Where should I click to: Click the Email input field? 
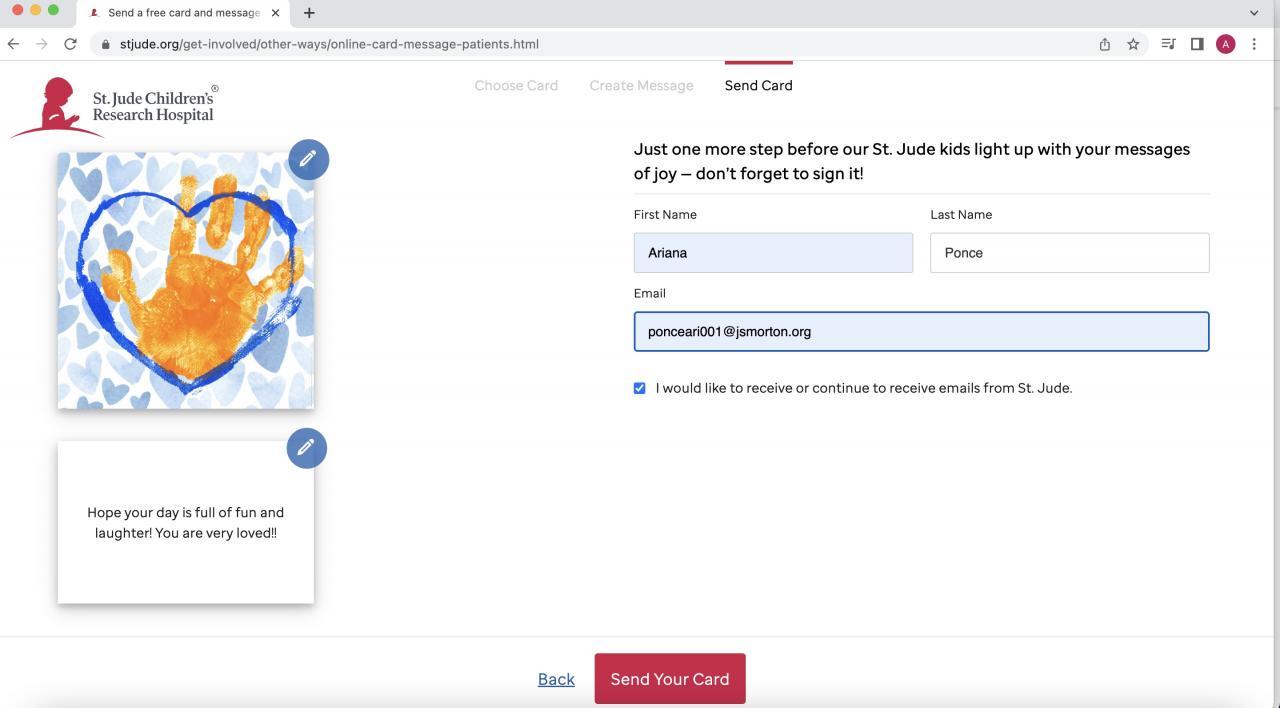[x=921, y=332]
